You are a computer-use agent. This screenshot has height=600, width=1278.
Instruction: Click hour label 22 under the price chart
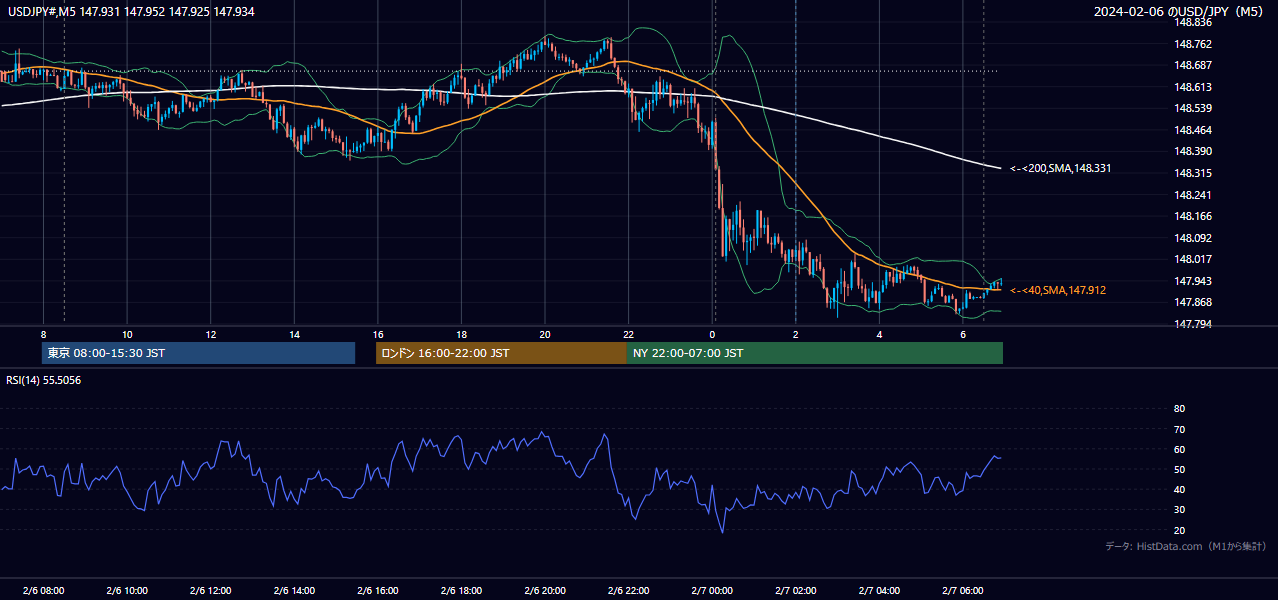tap(628, 334)
